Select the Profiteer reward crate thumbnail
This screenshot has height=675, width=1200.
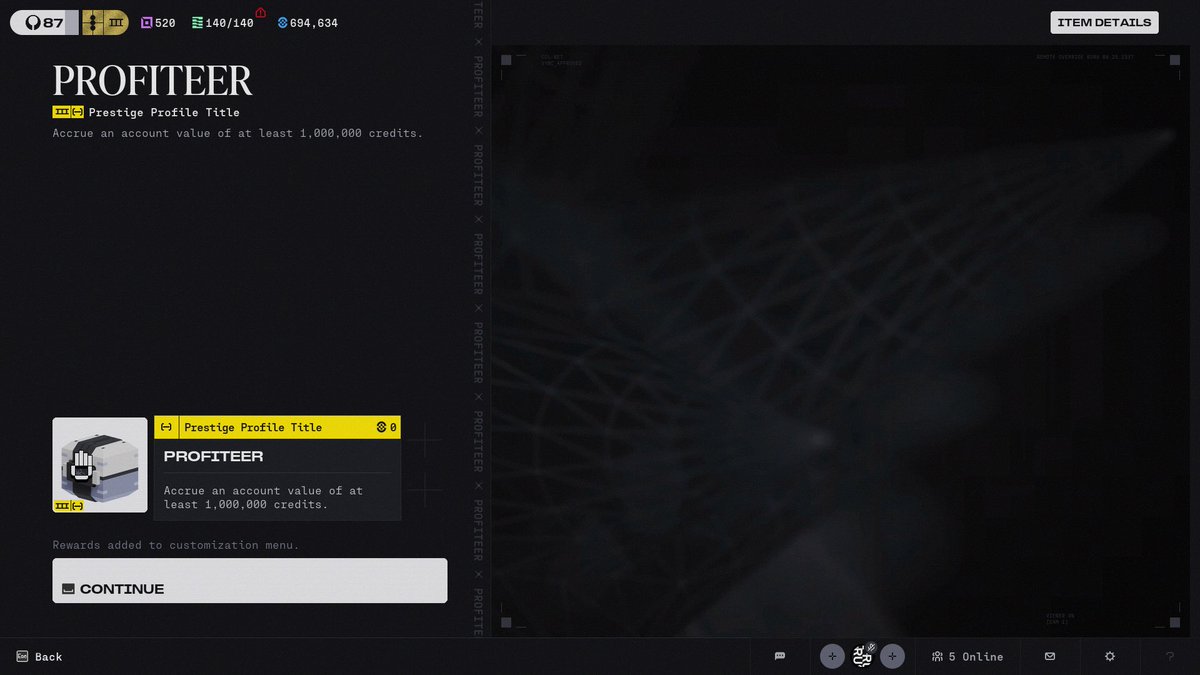click(100, 465)
